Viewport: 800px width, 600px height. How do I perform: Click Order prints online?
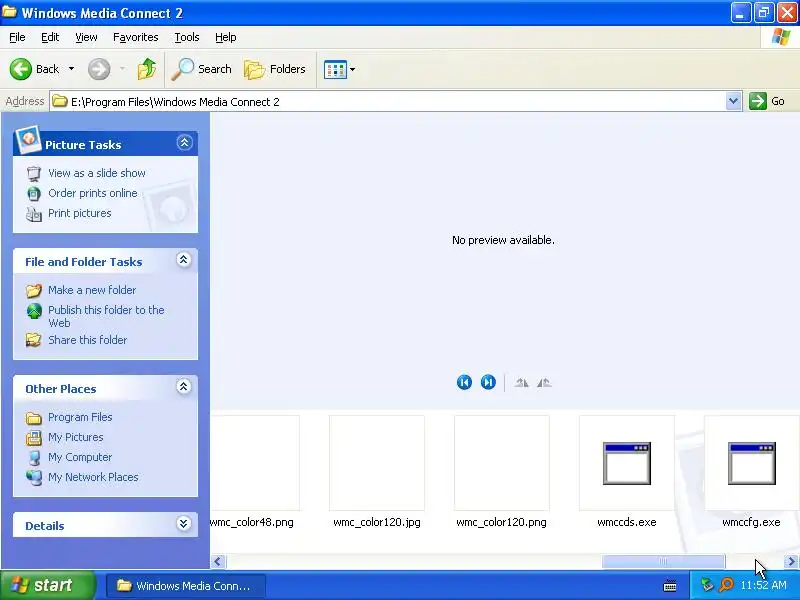click(x=93, y=193)
